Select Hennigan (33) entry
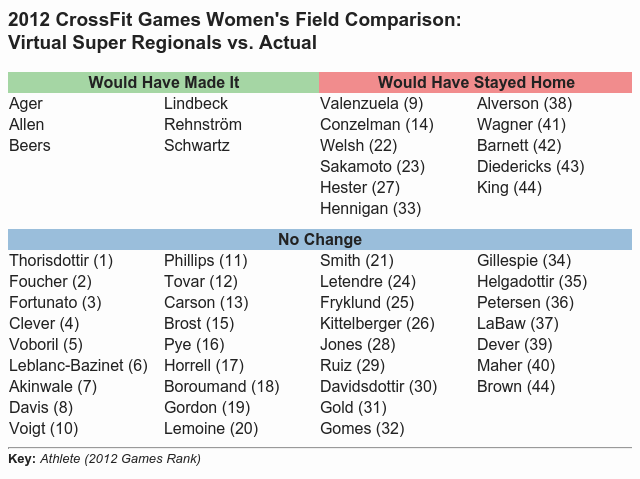The height and width of the screenshot is (479, 640). pos(370,209)
